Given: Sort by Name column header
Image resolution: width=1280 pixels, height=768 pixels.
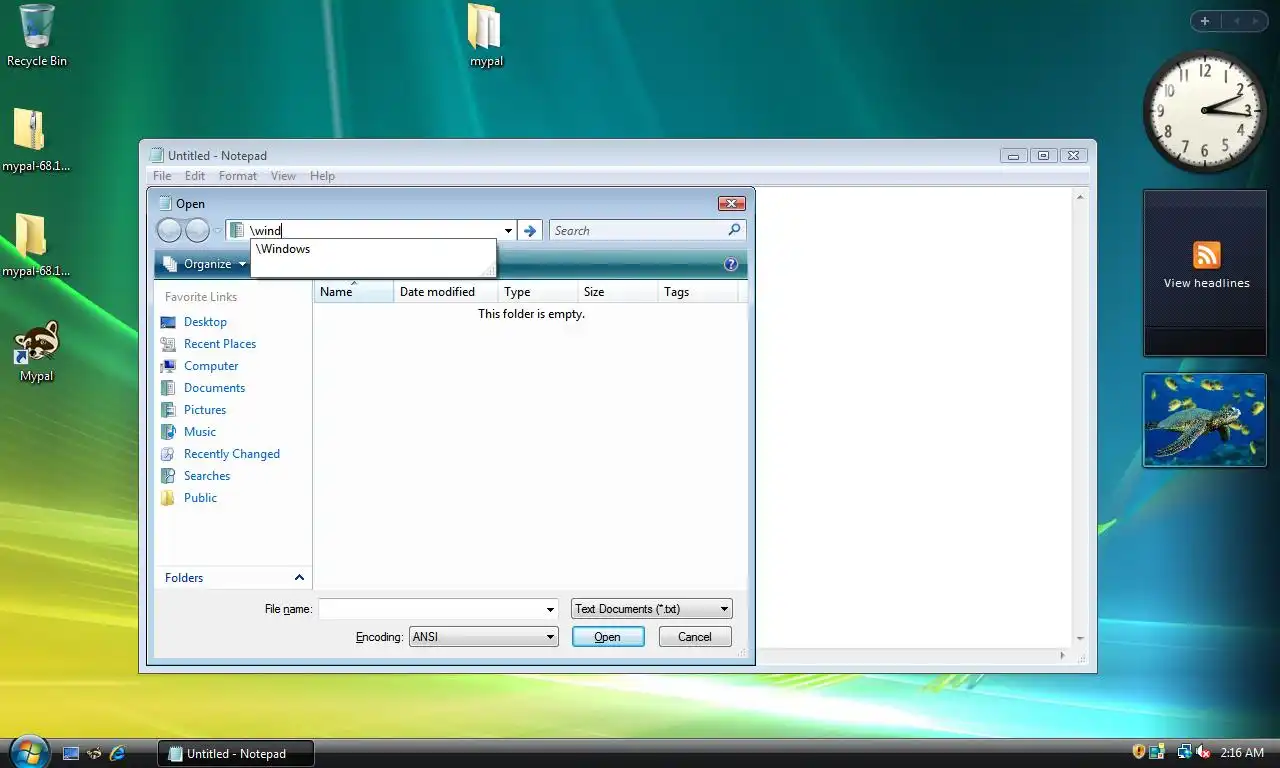Looking at the screenshot, I should 354,292.
